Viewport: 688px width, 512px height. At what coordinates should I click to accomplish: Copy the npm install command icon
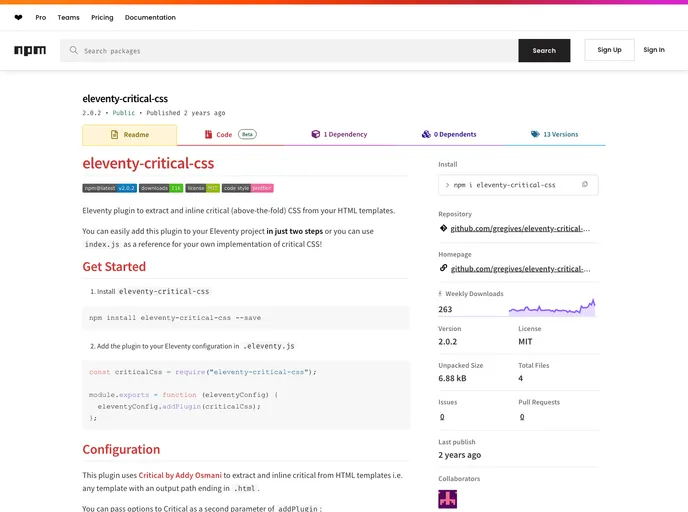coord(584,185)
